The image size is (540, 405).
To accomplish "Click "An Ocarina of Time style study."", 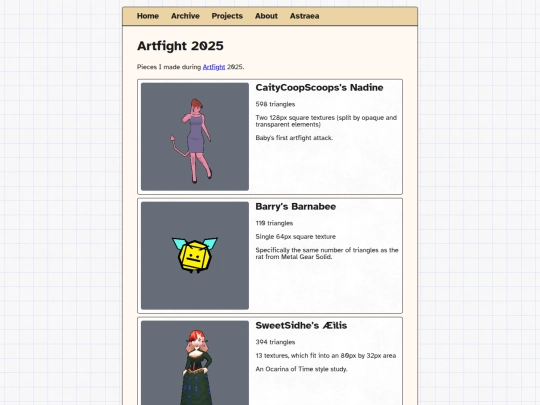I will coord(301,369).
